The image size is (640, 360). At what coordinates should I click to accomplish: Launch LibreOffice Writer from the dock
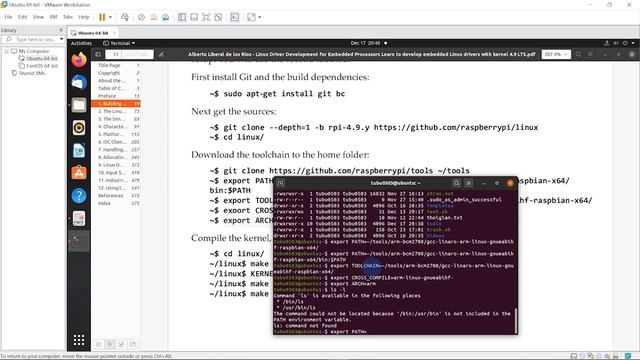pyautogui.click(x=79, y=151)
